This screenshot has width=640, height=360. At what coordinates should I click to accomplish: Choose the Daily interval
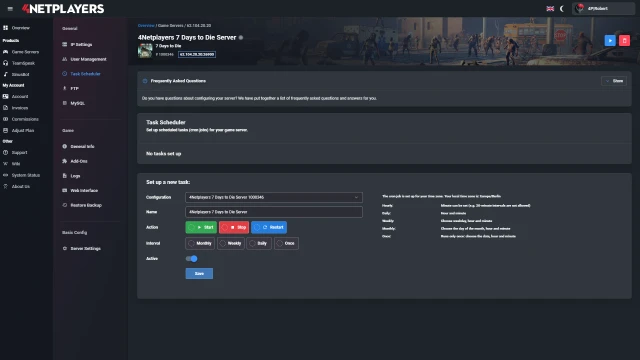point(259,243)
